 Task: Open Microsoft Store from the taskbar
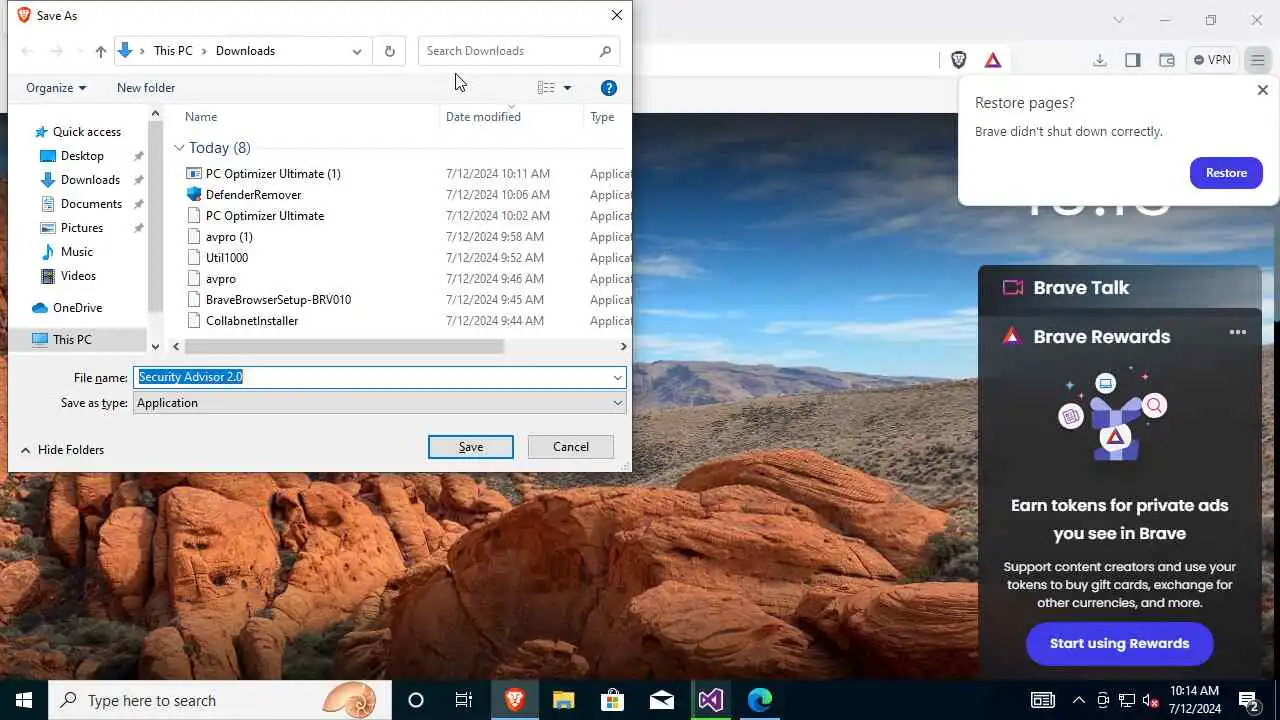point(613,700)
